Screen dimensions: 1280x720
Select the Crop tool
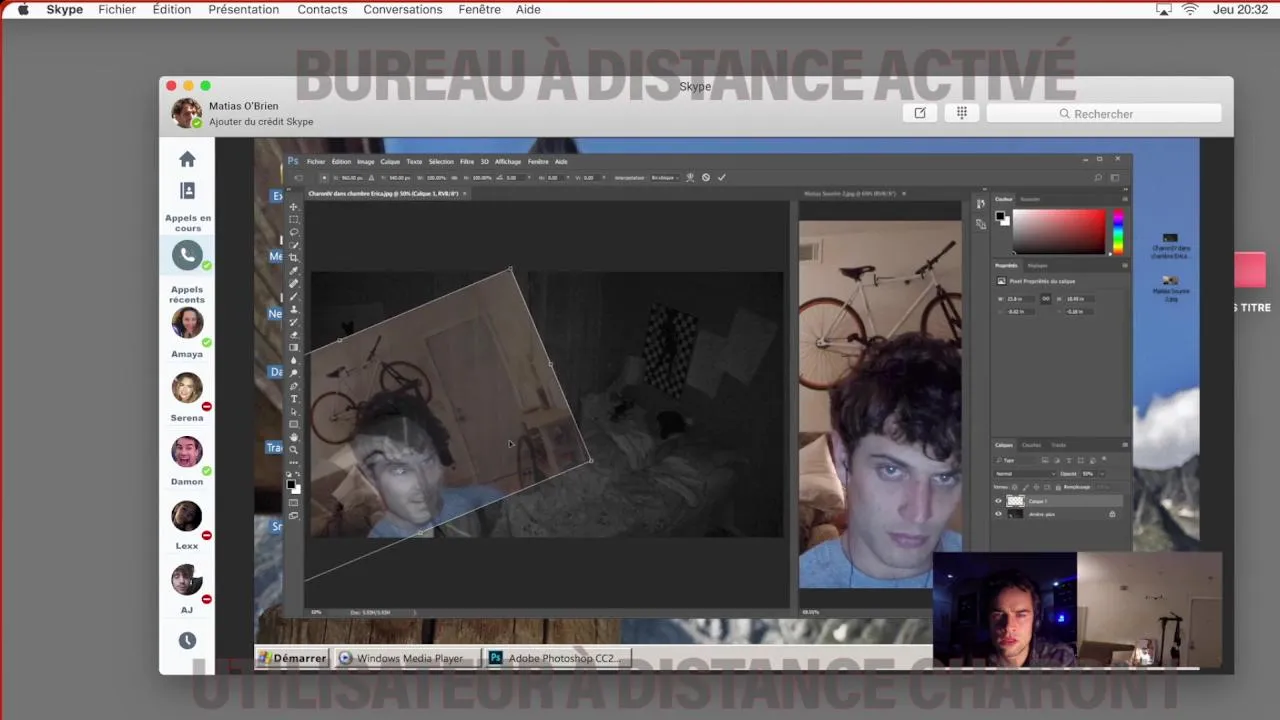pos(294,256)
